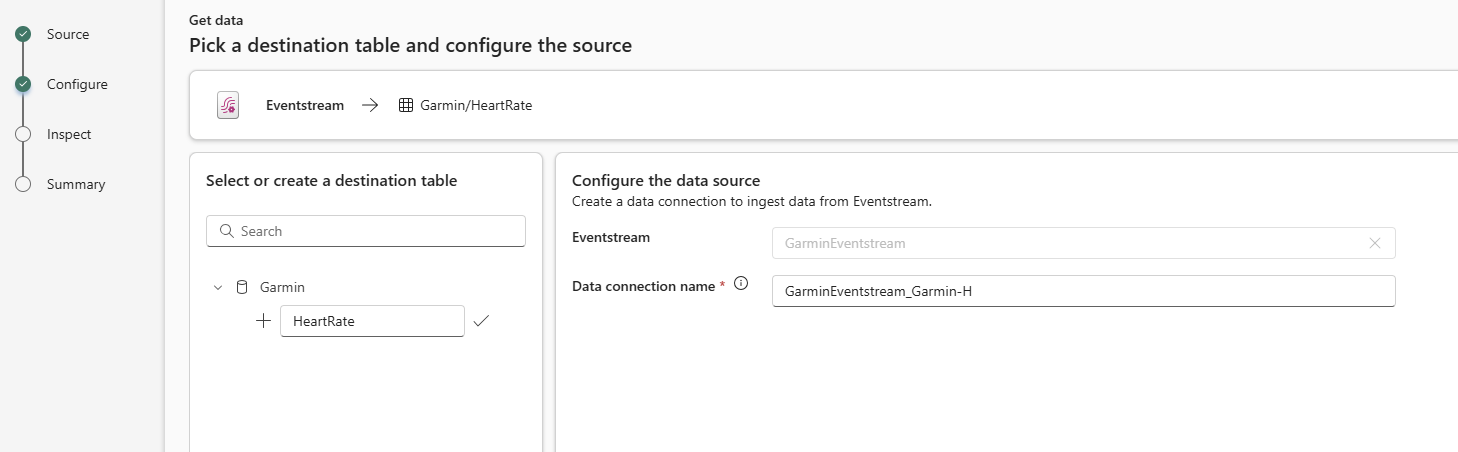This screenshot has height=452, width=1458.
Task: Jump to the Summary step
Action: coord(76,184)
